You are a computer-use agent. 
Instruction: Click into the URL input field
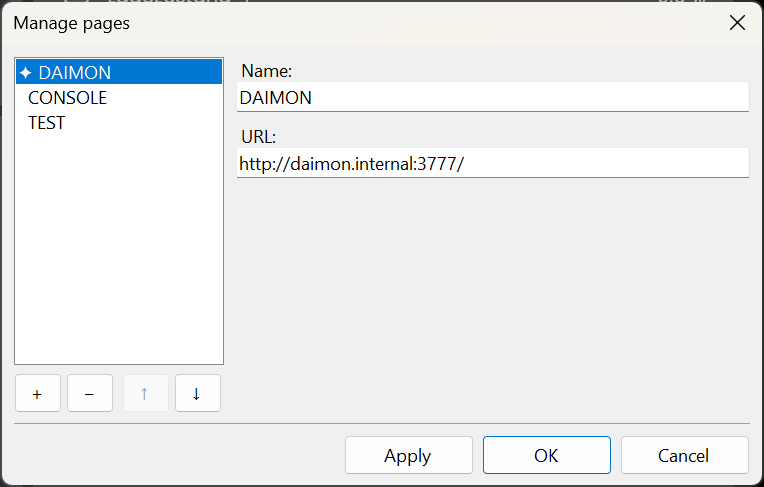click(492, 163)
